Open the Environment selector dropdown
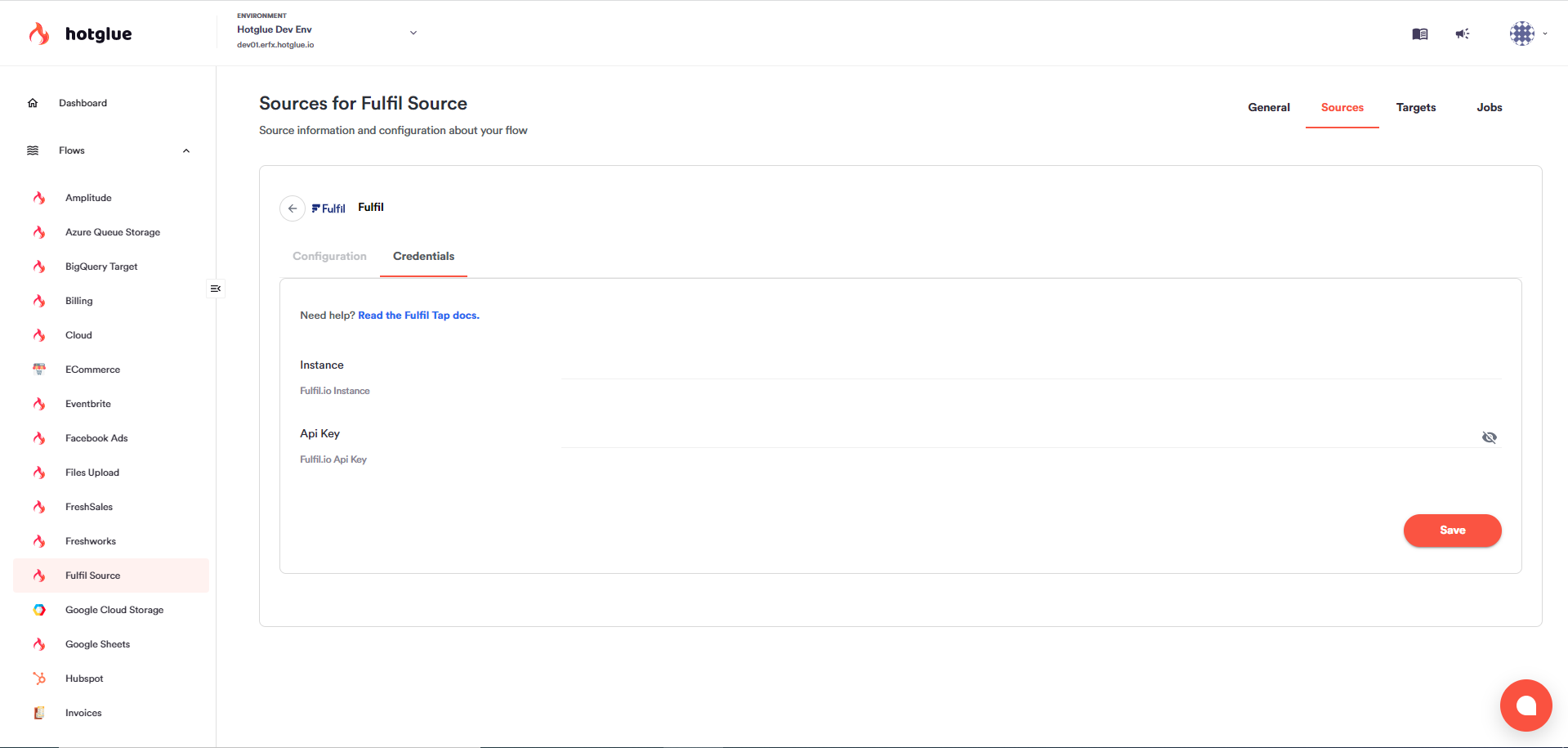This screenshot has height=748, width=1568. tap(327, 33)
